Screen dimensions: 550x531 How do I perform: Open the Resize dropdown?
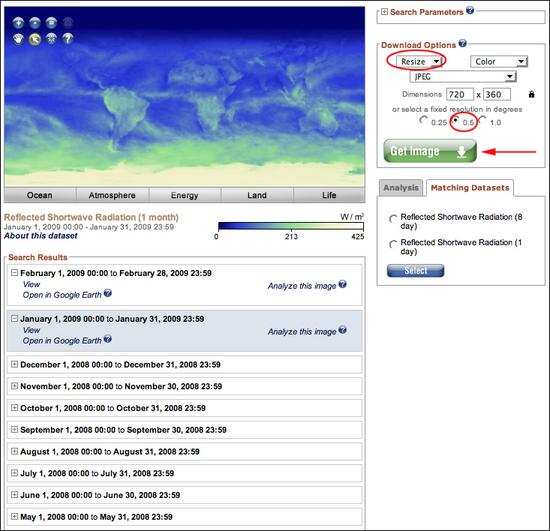(419, 62)
